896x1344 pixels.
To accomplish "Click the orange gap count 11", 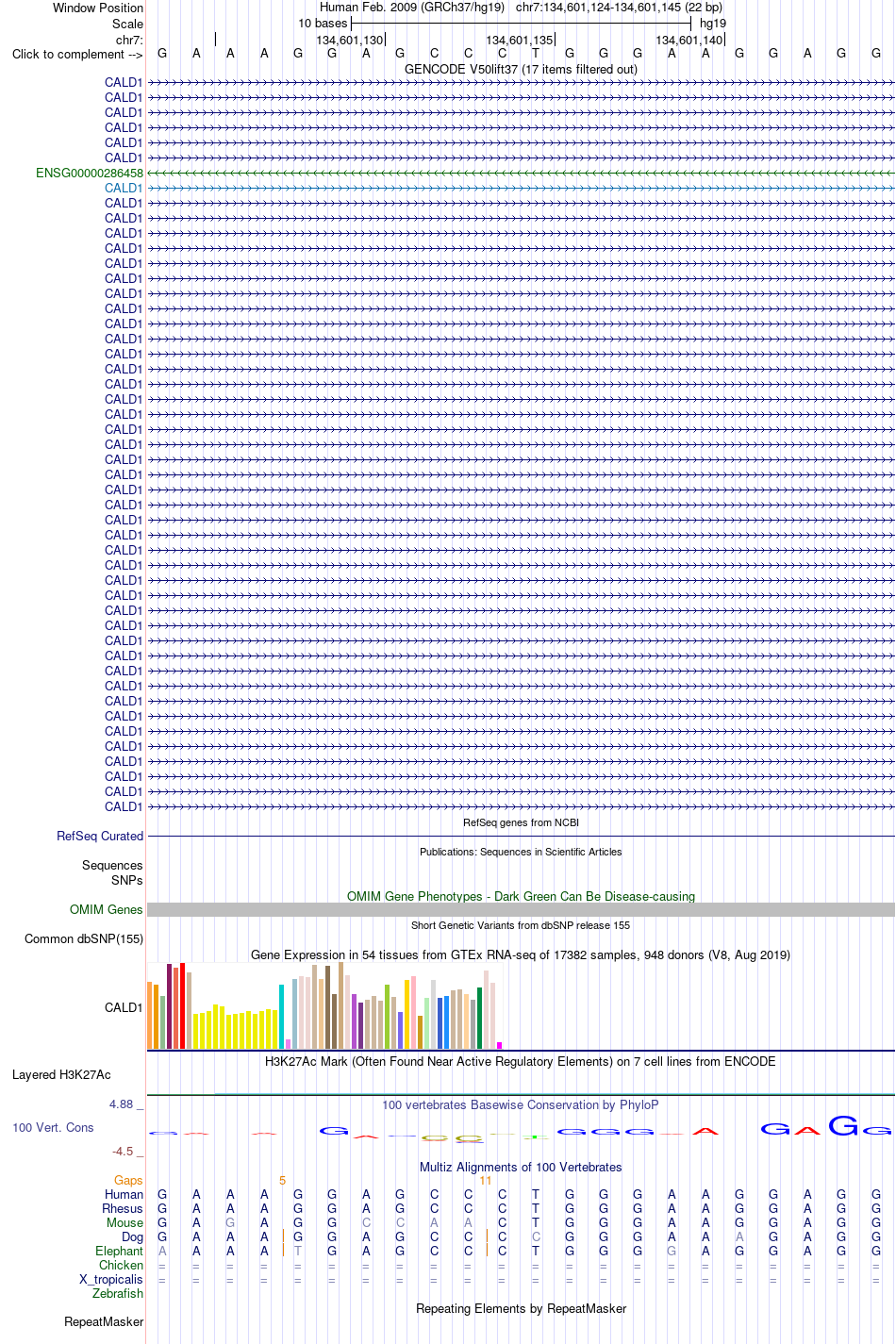I will coord(486,1180).
